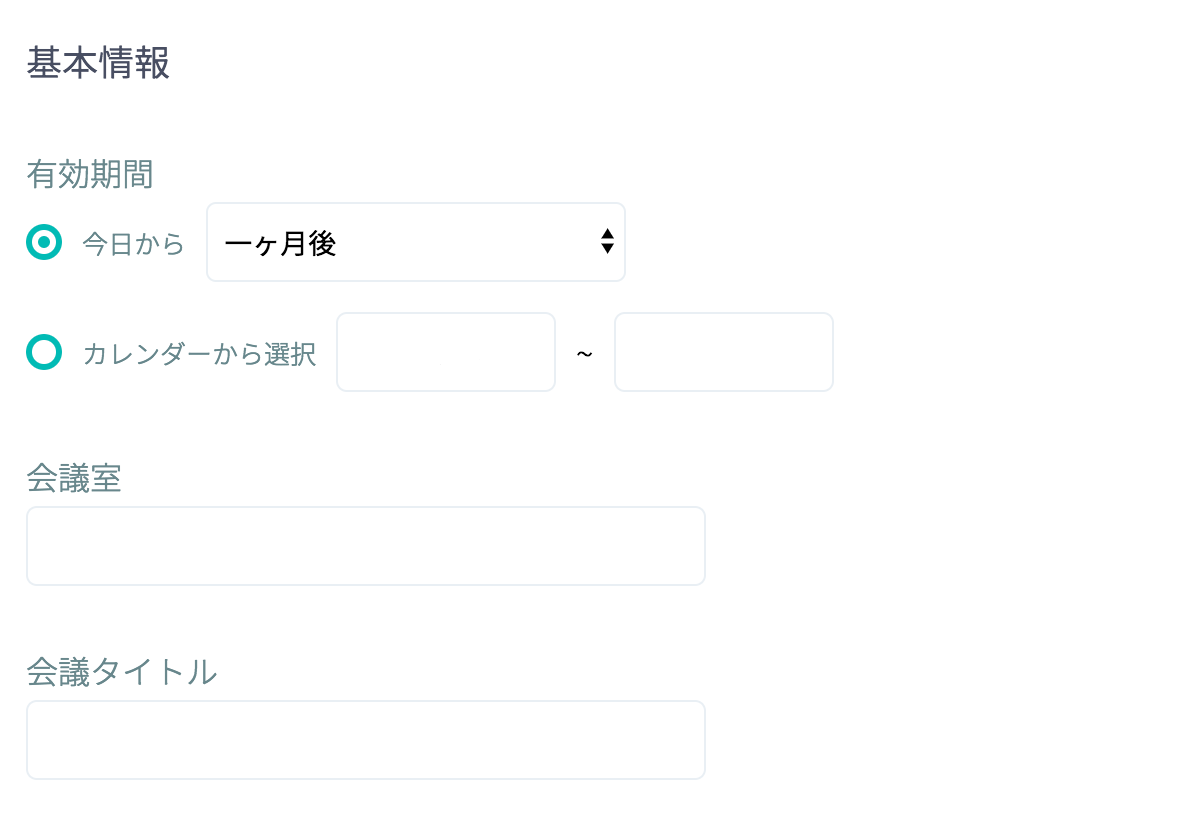Click the filled teal radio dot
The height and width of the screenshot is (818, 1178).
44,242
